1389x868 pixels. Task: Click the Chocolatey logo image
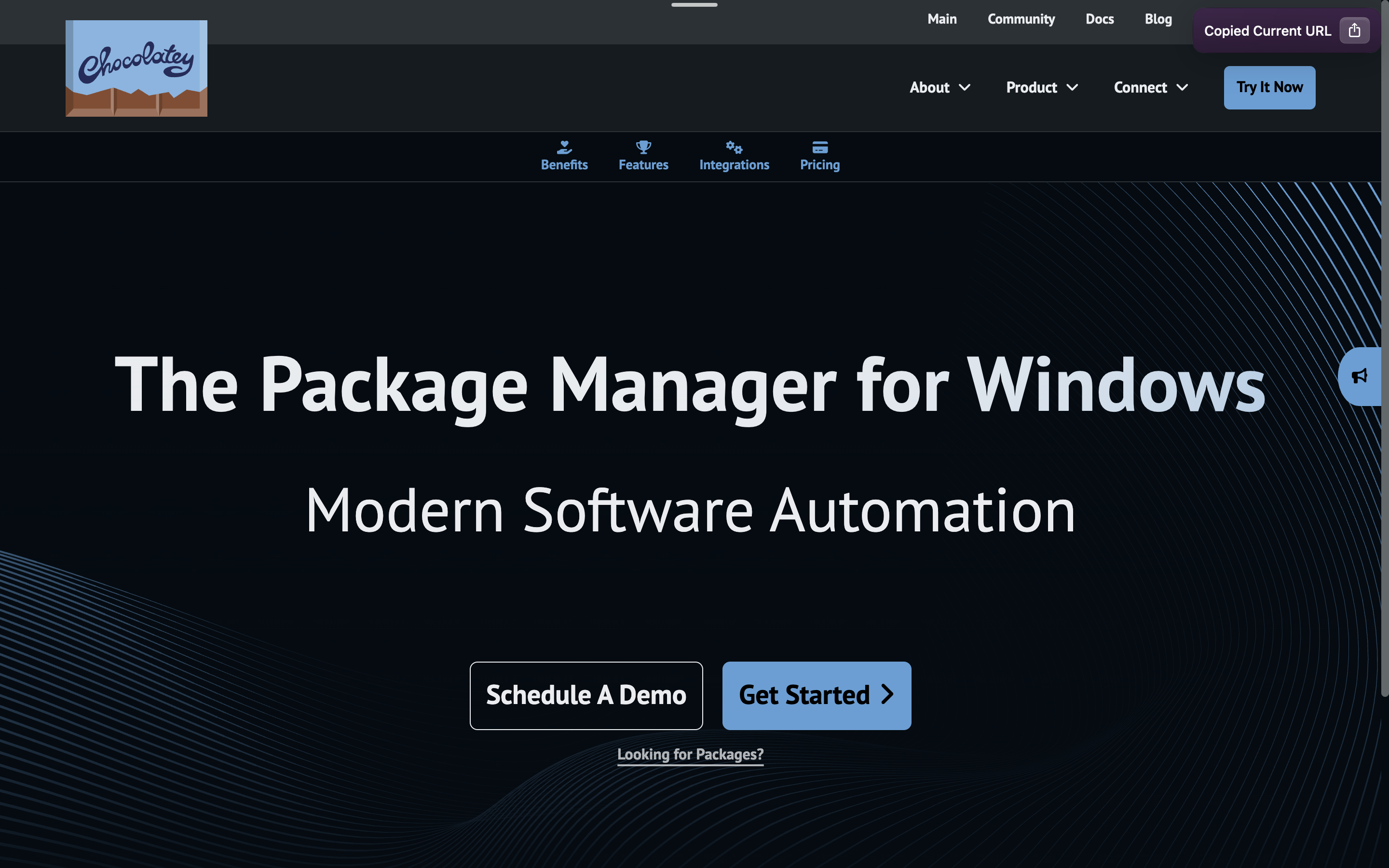click(x=136, y=68)
